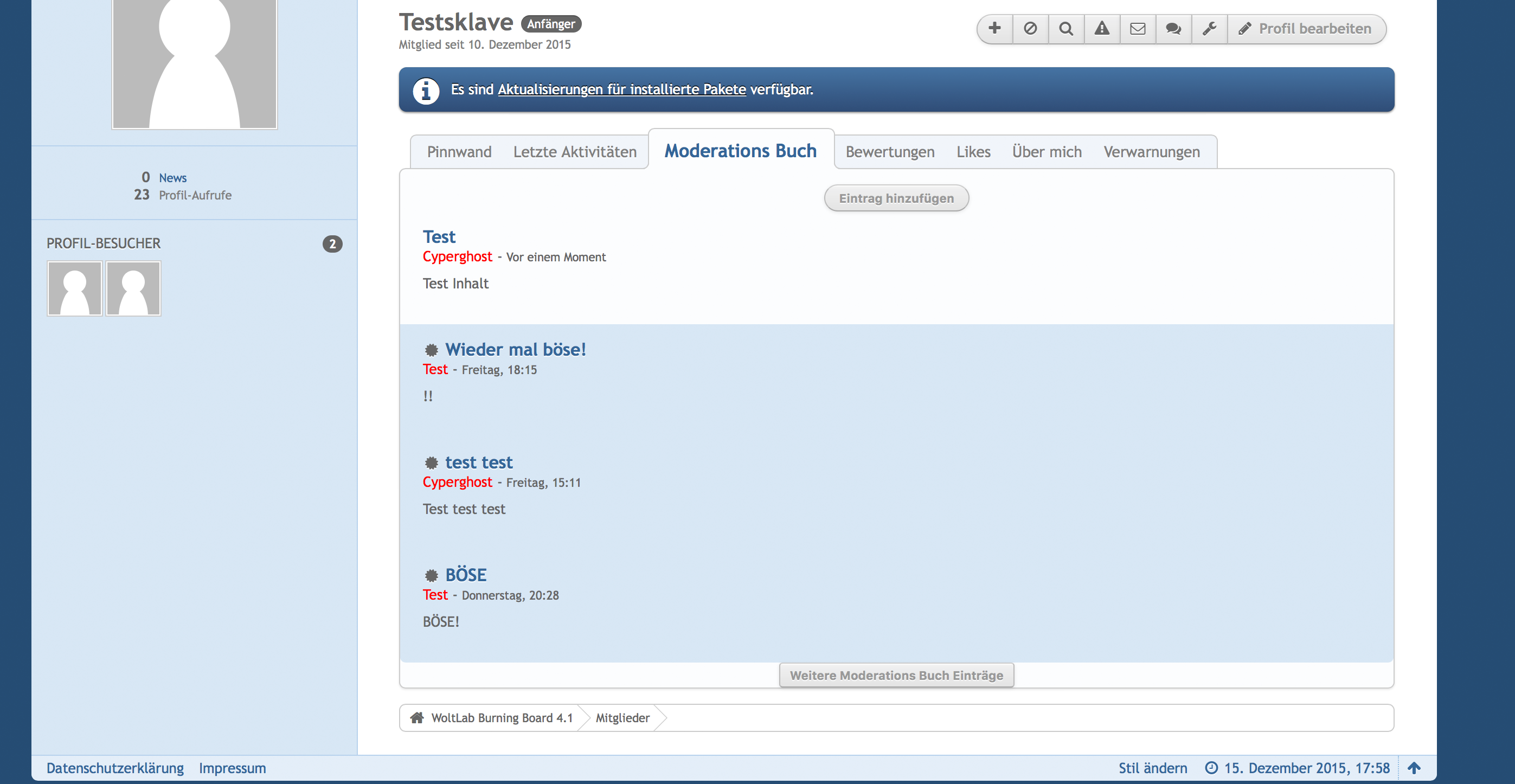
Task: Click the up-arrow scroll-to-top icon in the footer
Action: 1414,768
